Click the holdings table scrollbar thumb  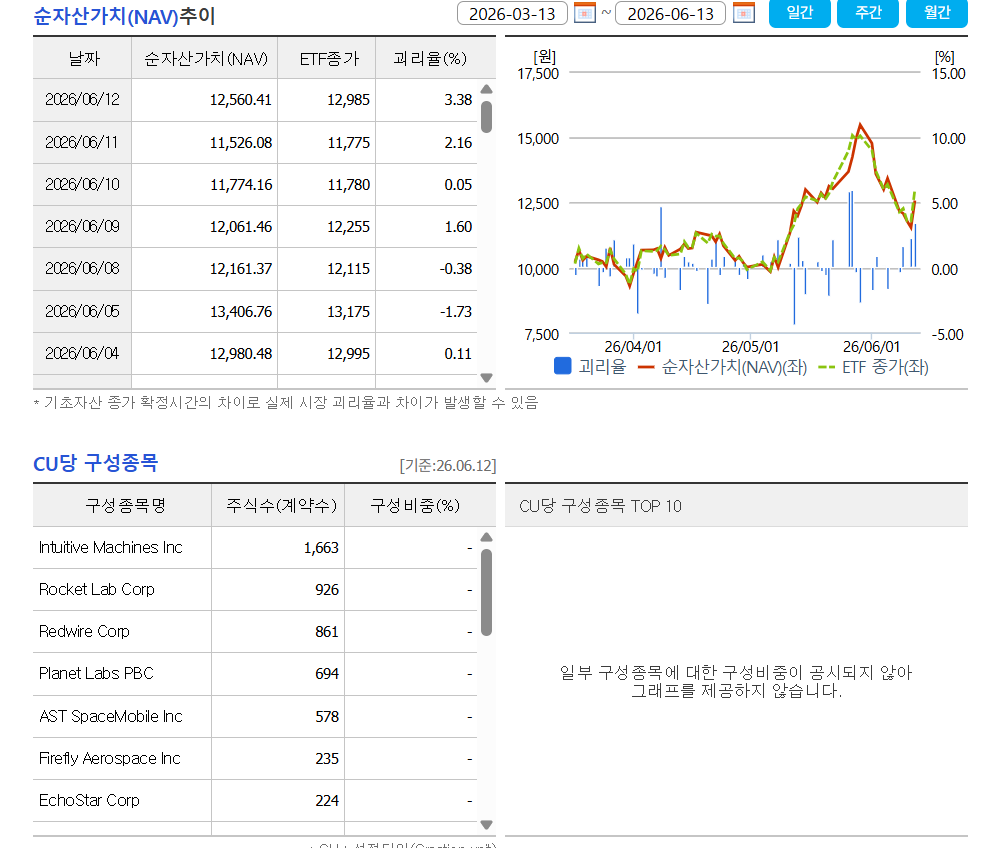coord(487,592)
